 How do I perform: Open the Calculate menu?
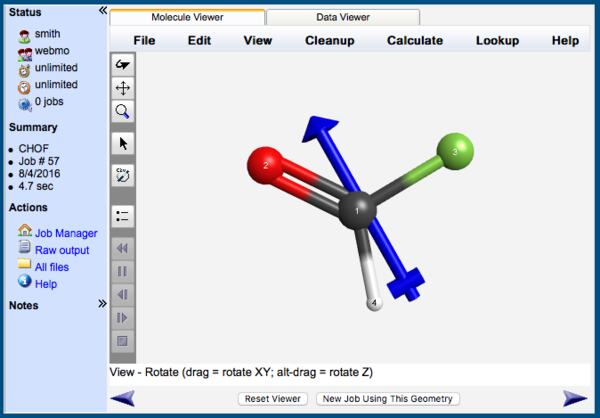(x=414, y=40)
